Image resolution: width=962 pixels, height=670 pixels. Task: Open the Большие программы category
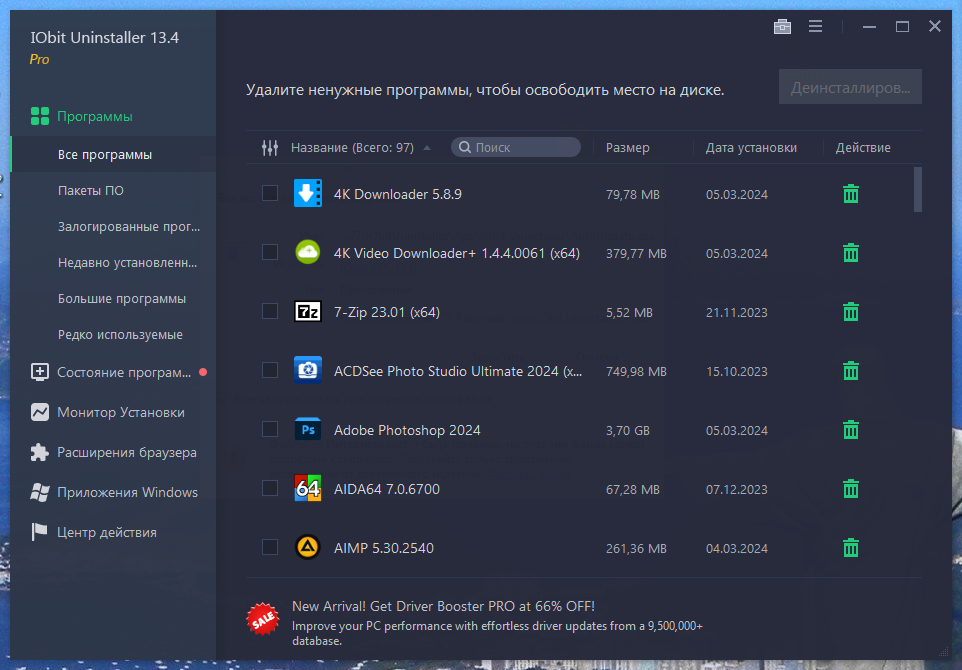coord(121,299)
